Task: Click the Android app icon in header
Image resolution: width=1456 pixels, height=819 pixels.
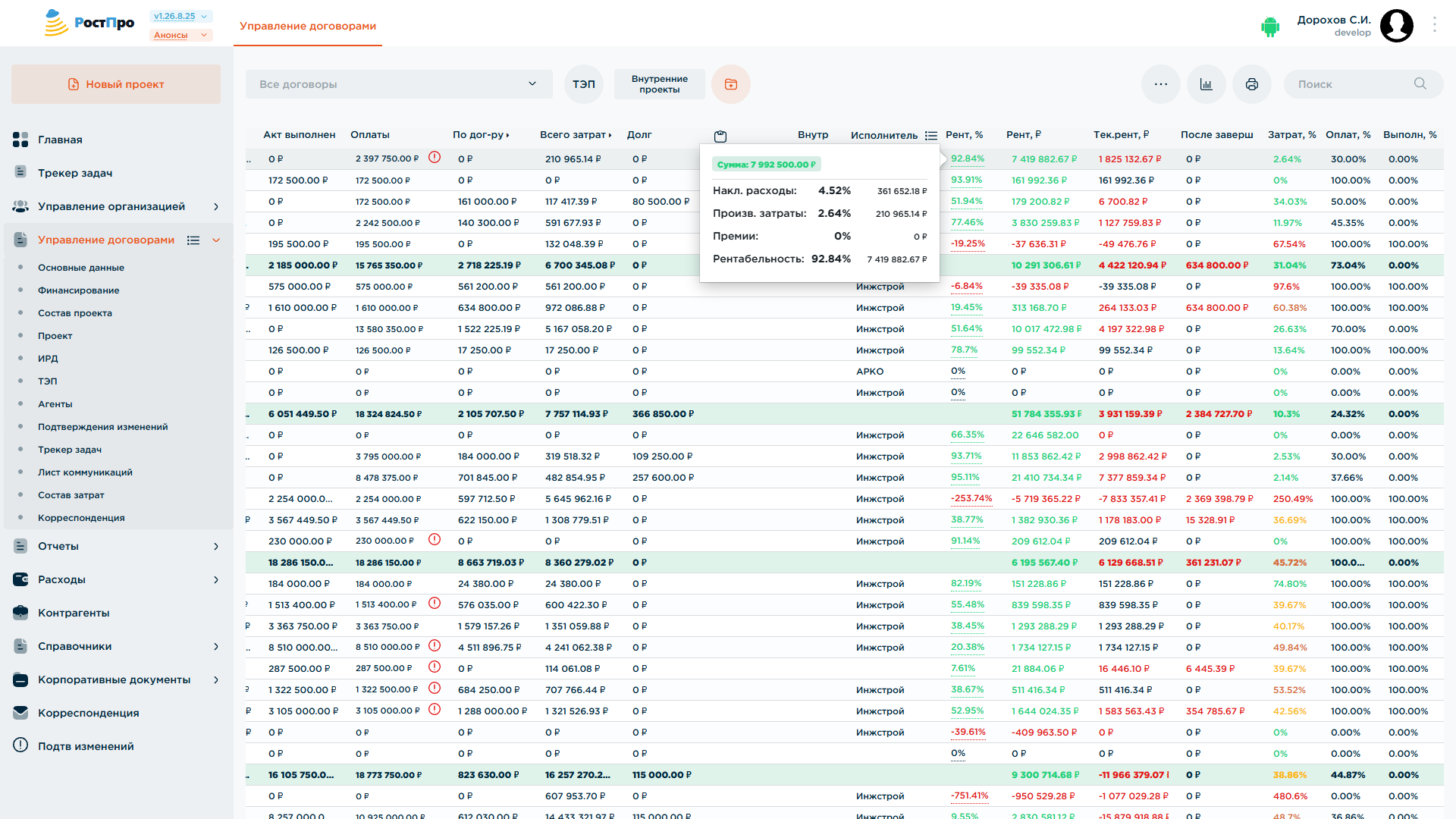Action: coord(1270,27)
